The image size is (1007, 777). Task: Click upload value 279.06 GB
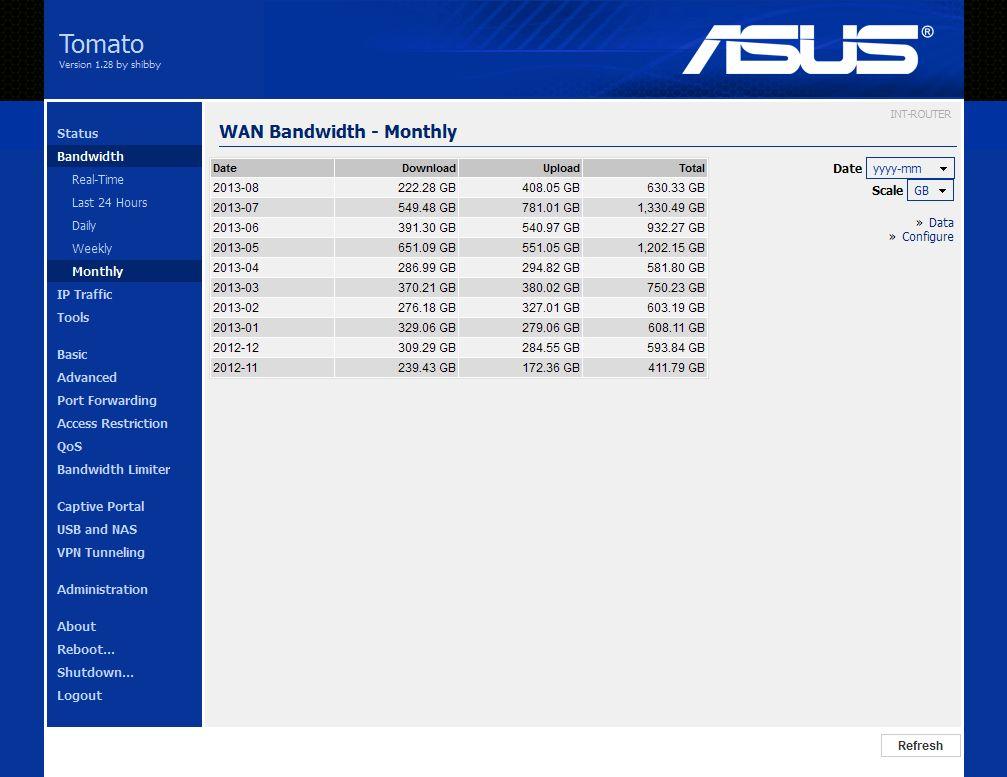click(x=550, y=327)
